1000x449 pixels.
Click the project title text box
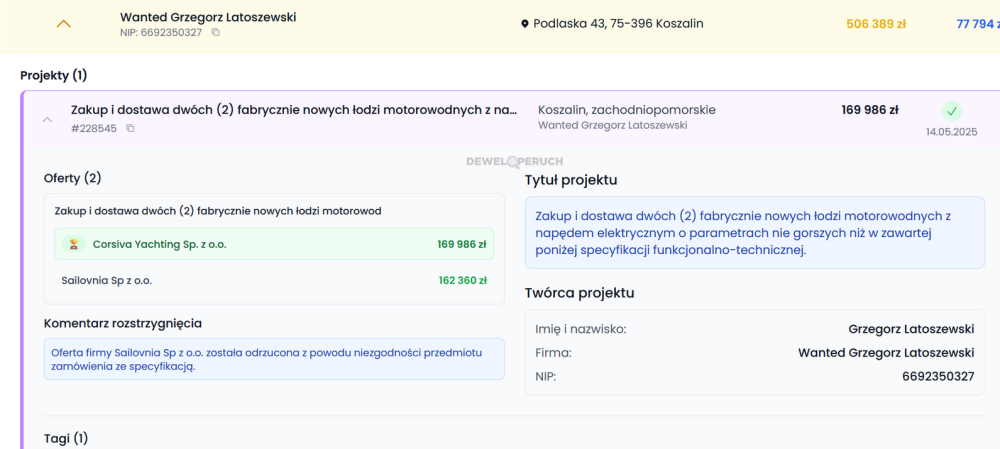pyautogui.click(x=754, y=233)
